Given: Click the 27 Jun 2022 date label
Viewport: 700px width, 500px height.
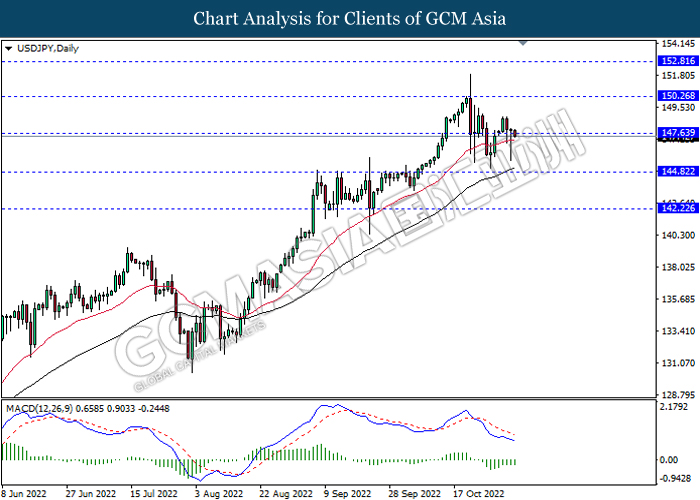Looking at the screenshot, I should pyautogui.click(x=91, y=494).
